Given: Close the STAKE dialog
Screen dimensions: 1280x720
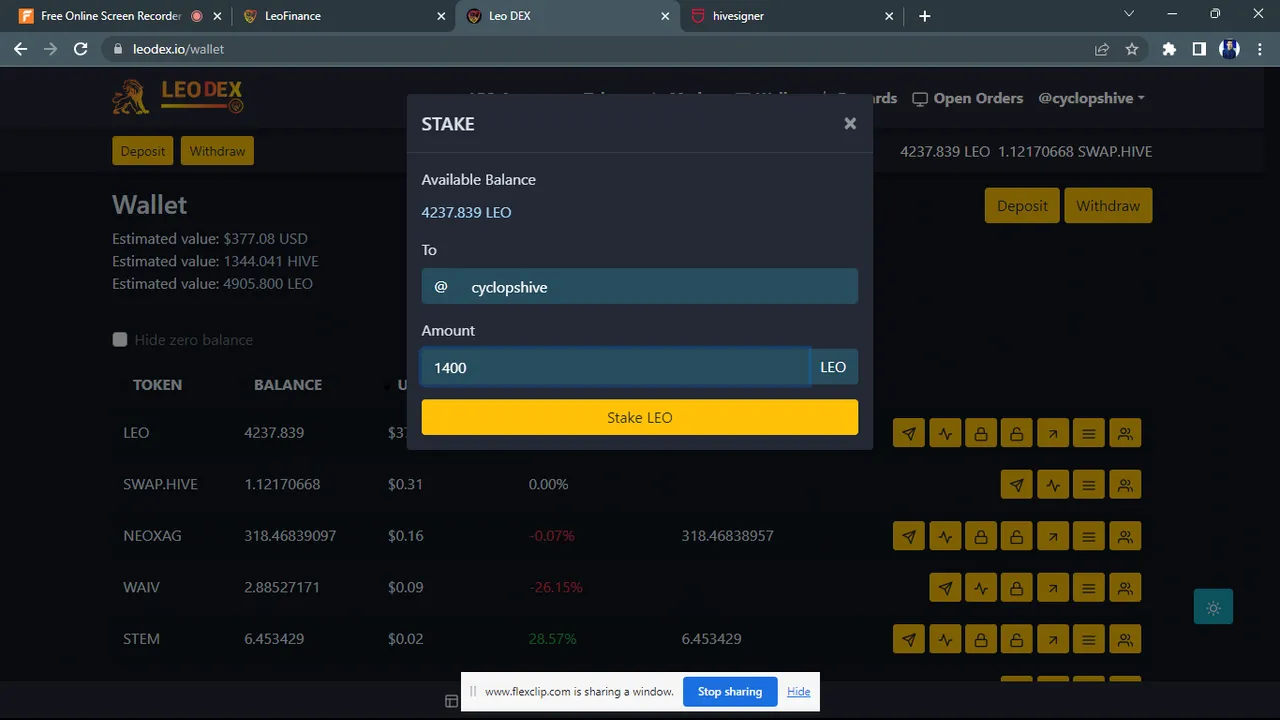Looking at the screenshot, I should [850, 123].
